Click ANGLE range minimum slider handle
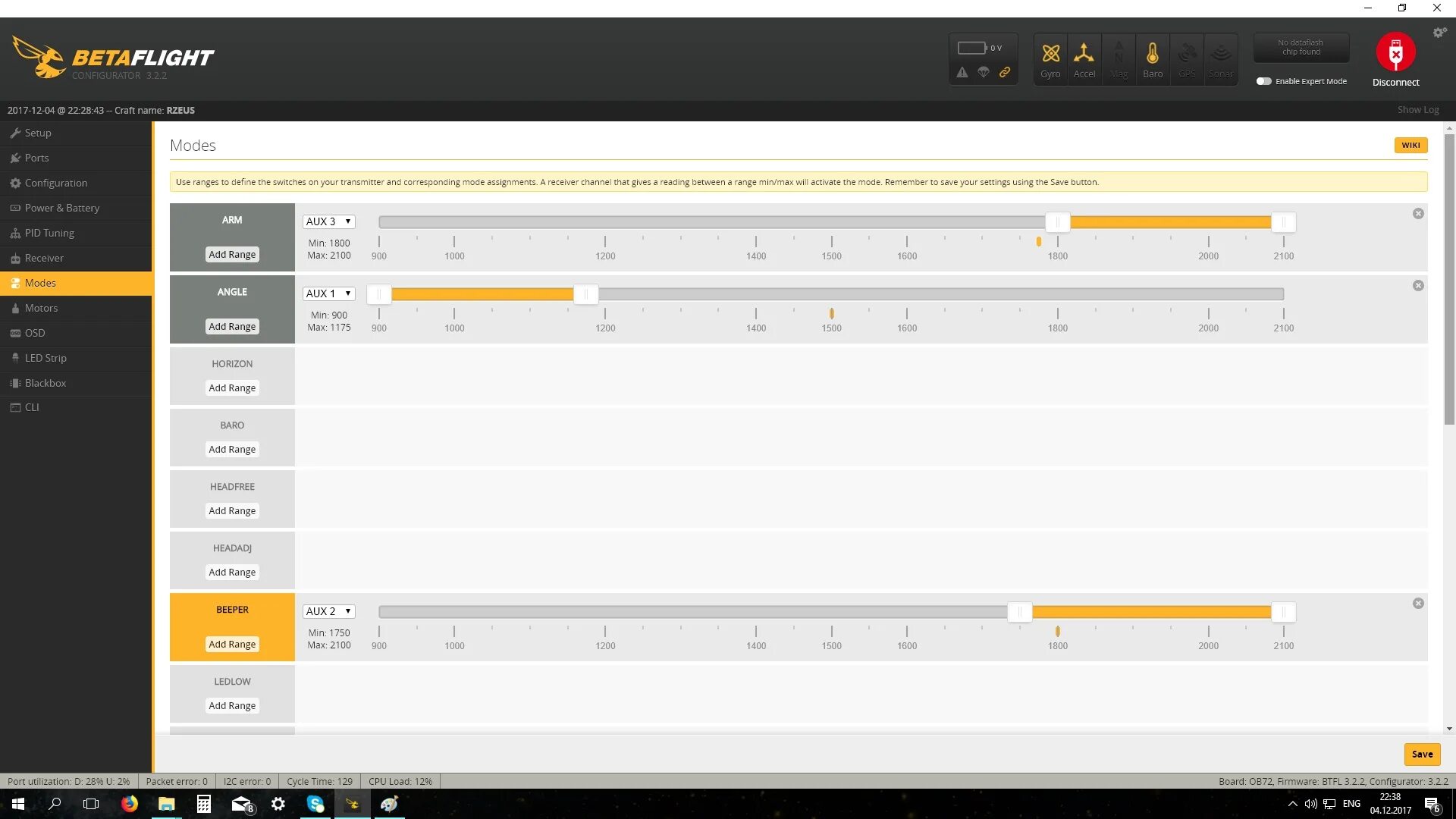Screen dimensions: 1456x819 (x=379, y=294)
